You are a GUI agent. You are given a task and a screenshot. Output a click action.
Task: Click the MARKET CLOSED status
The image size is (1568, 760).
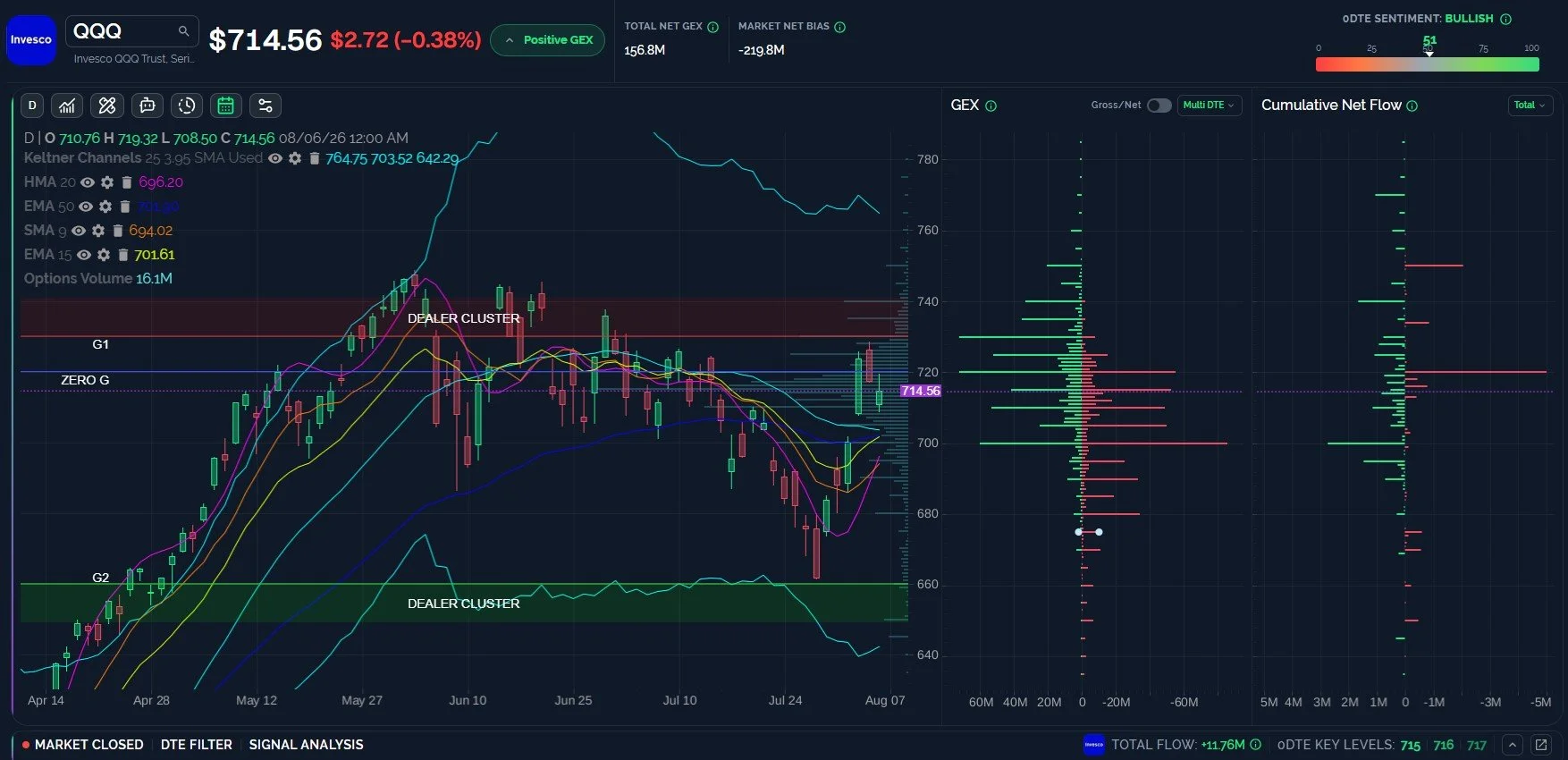[83, 745]
